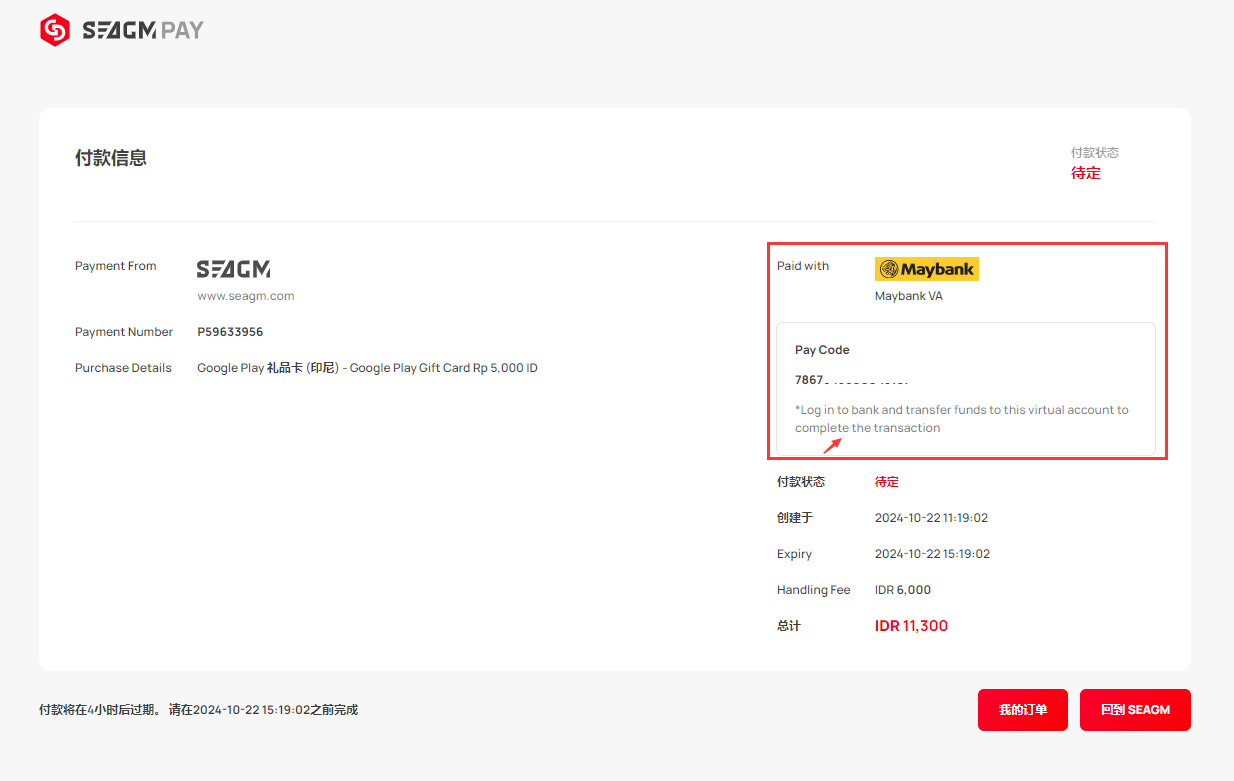Click the virtual account transfer instruction note
1234x781 pixels.
point(962,419)
